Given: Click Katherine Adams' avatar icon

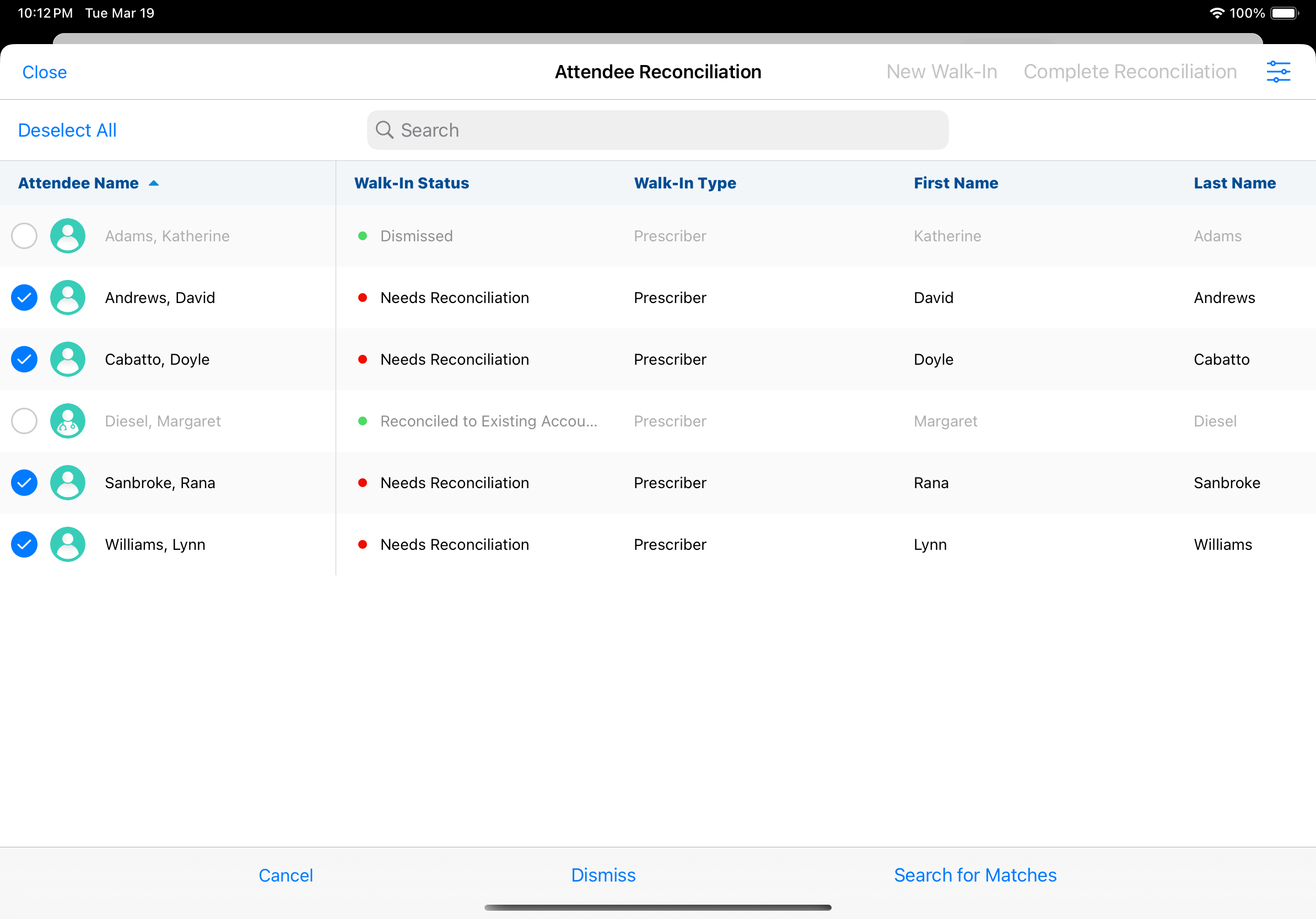Looking at the screenshot, I should (x=68, y=236).
